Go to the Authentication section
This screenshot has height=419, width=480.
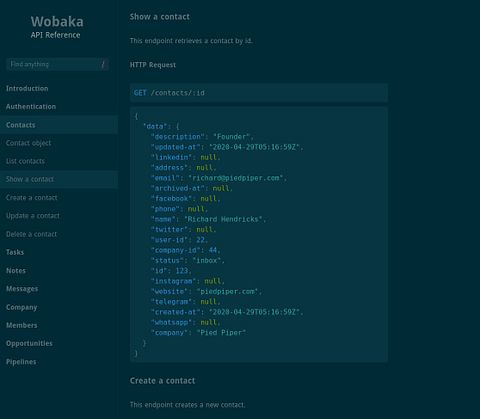(x=31, y=107)
